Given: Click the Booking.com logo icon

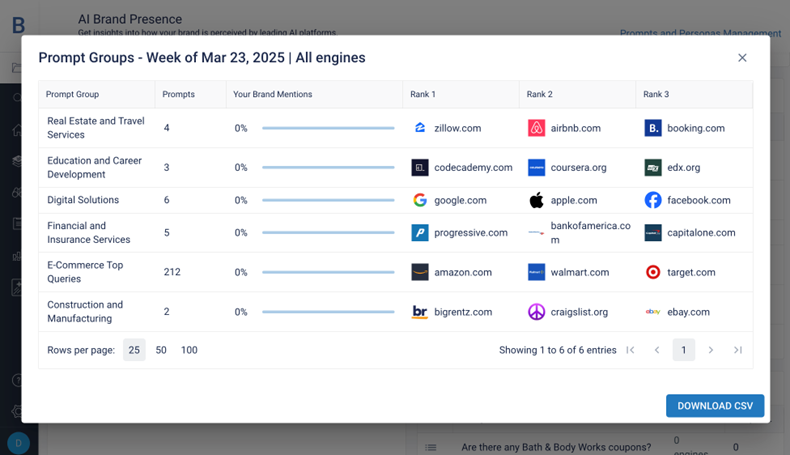Looking at the screenshot, I should click(653, 128).
